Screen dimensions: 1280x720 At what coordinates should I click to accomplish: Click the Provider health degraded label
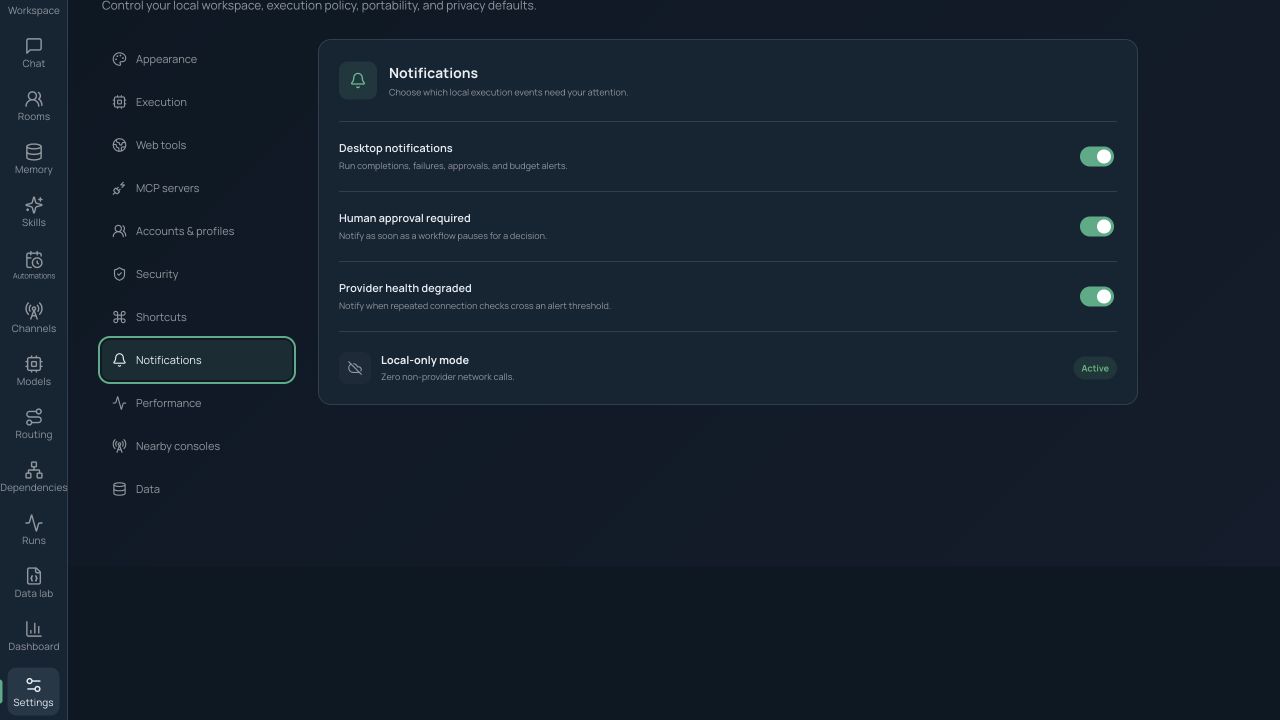pos(405,288)
